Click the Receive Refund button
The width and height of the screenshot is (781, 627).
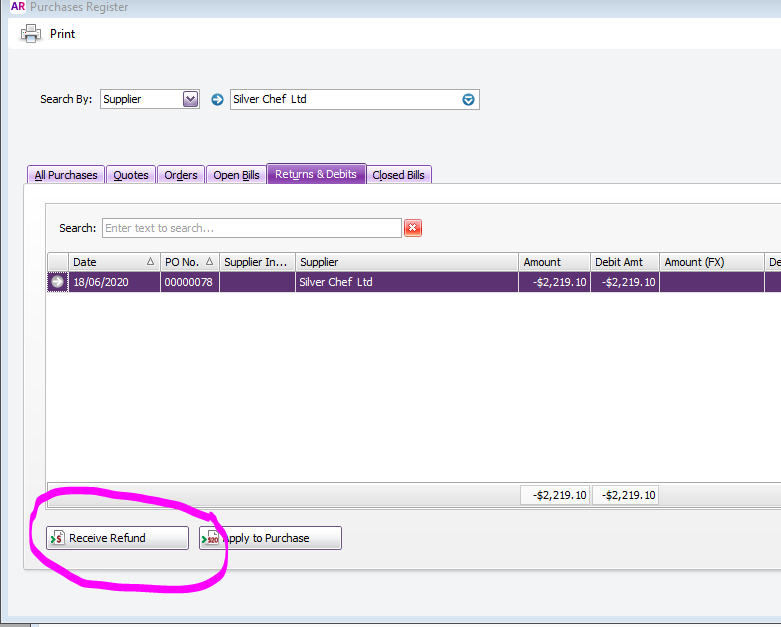[117, 538]
